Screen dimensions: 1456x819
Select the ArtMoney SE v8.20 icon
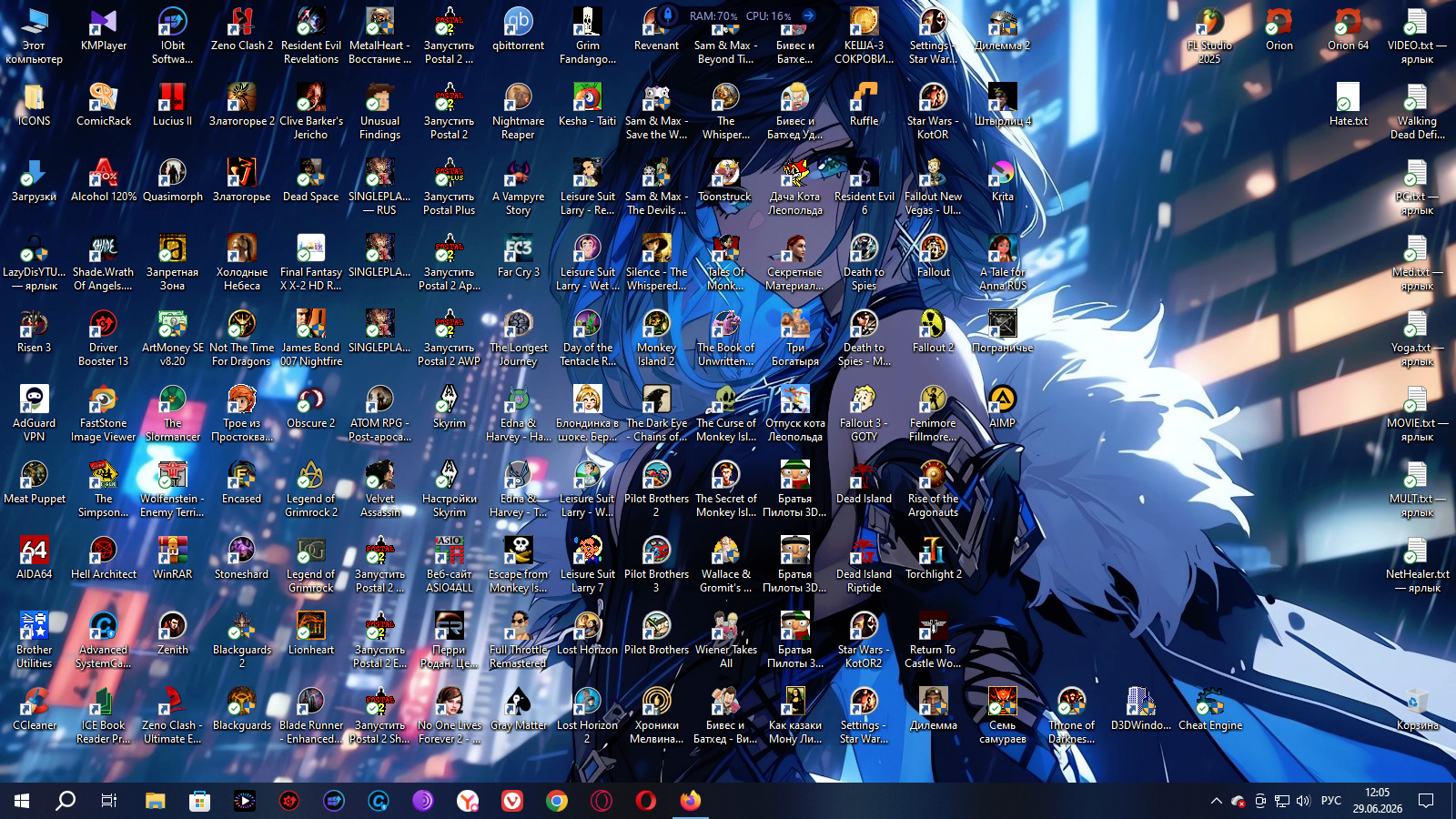click(x=173, y=339)
